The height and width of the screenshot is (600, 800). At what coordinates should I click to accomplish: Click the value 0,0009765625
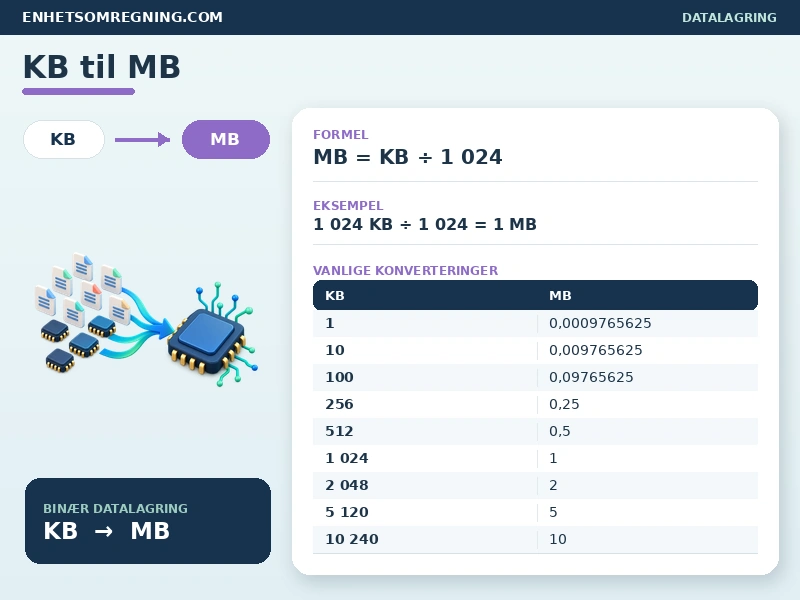coord(600,323)
